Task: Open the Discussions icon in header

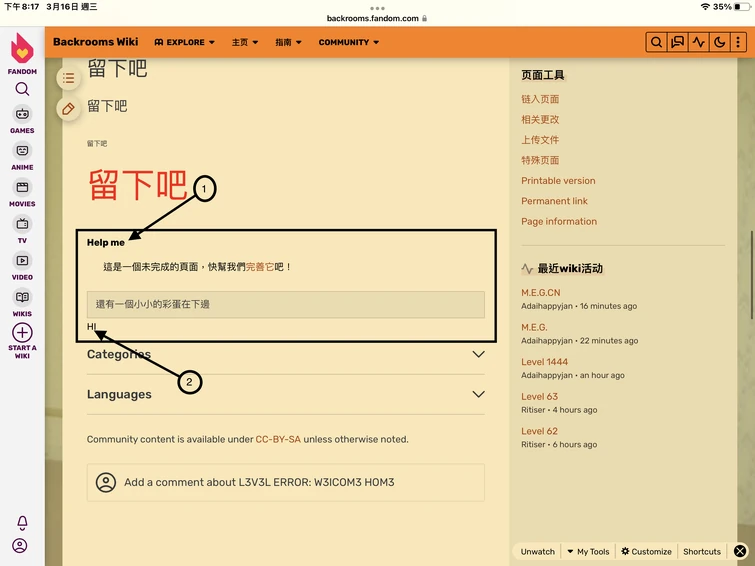Action: 677,42
